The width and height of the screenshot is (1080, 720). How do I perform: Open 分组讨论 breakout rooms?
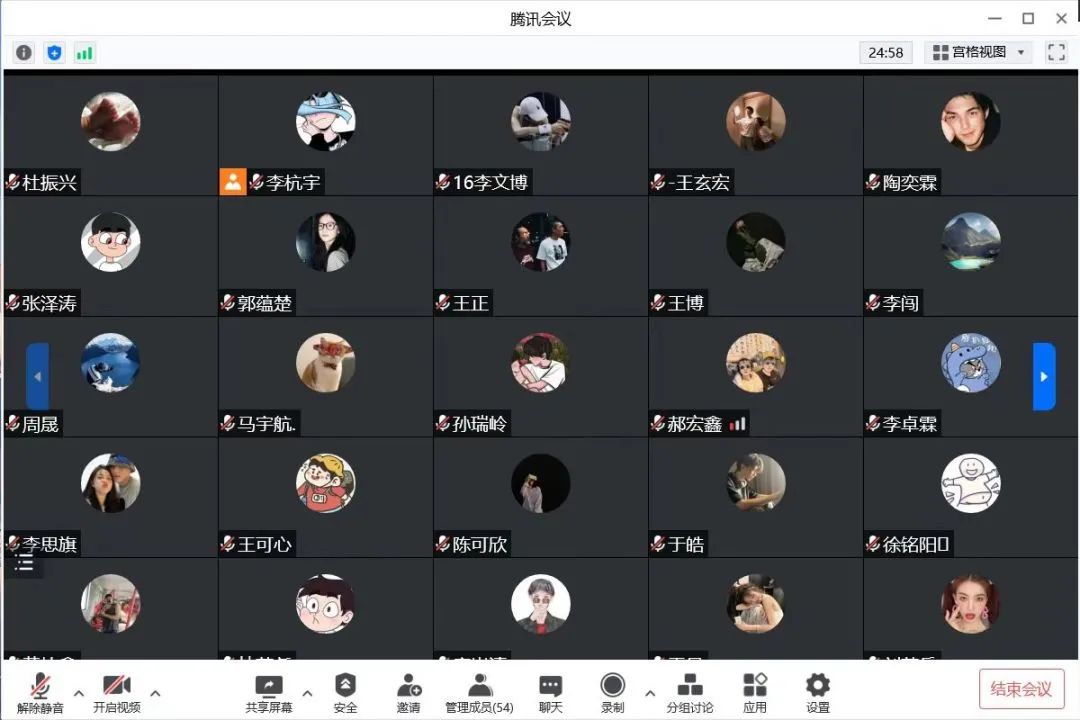689,693
